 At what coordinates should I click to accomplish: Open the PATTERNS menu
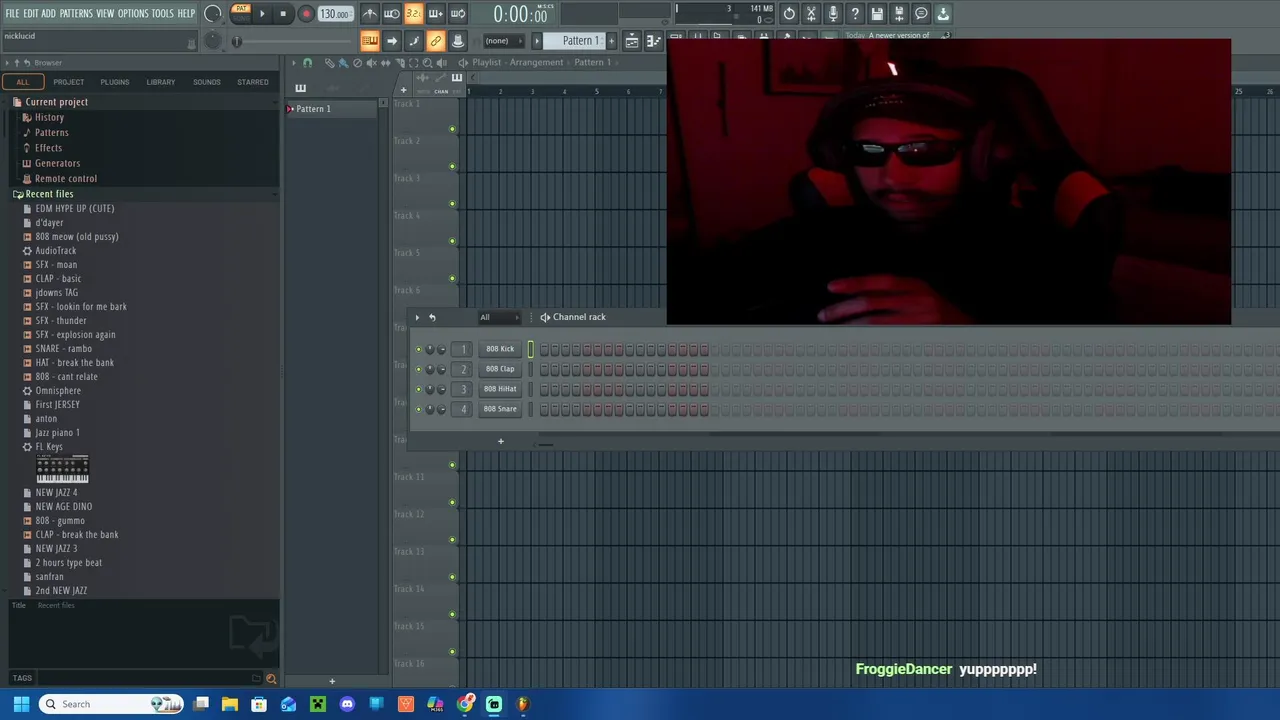point(76,14)
